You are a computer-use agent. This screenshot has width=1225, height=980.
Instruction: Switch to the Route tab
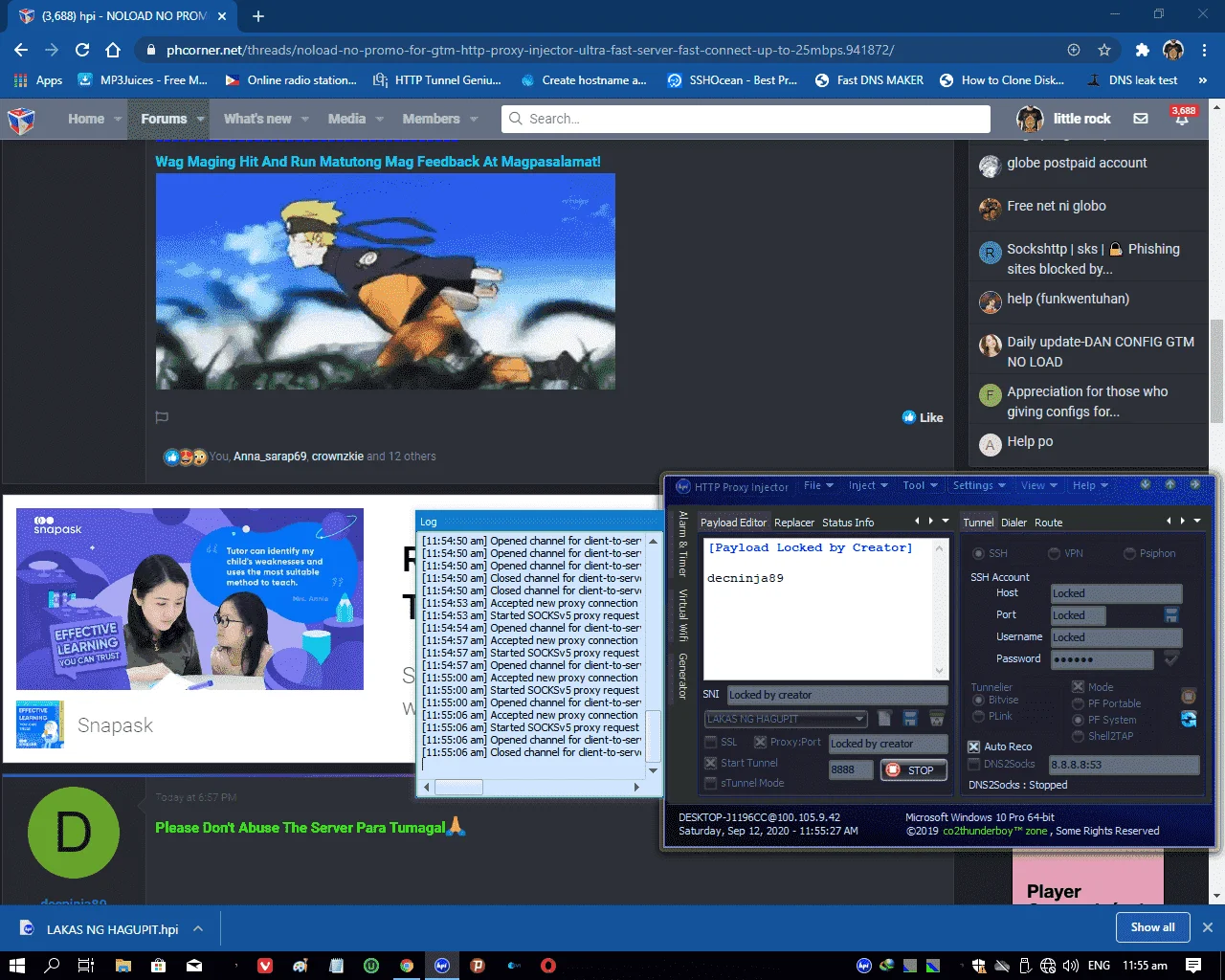(1049, 523)
